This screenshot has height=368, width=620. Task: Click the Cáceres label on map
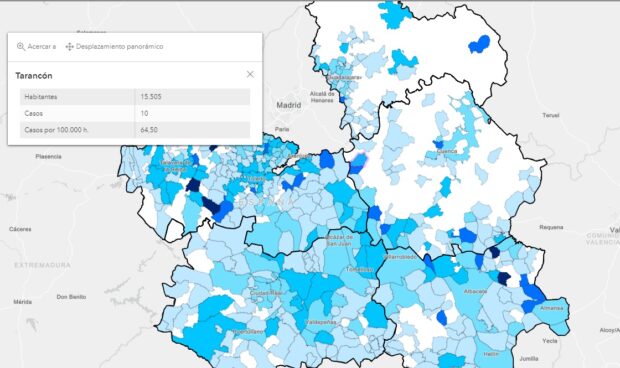[20, 229]
